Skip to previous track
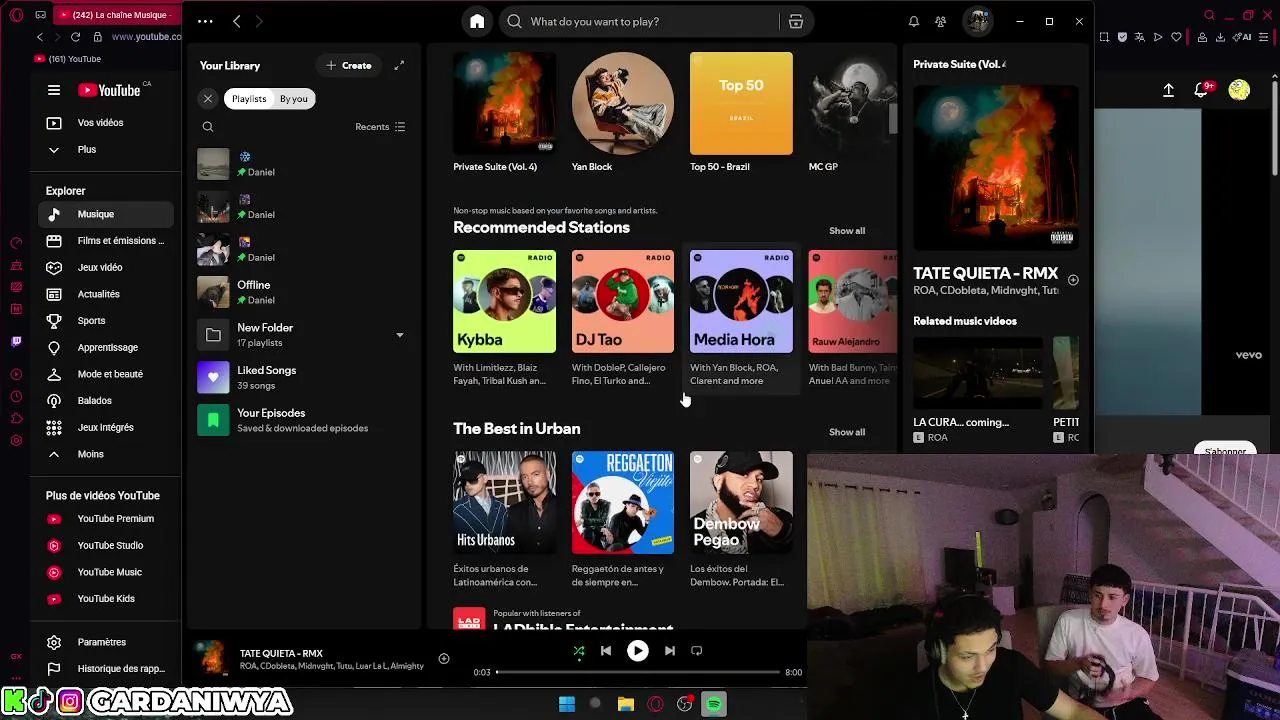The image size is (1280, 720). click(x=606, y=651)
